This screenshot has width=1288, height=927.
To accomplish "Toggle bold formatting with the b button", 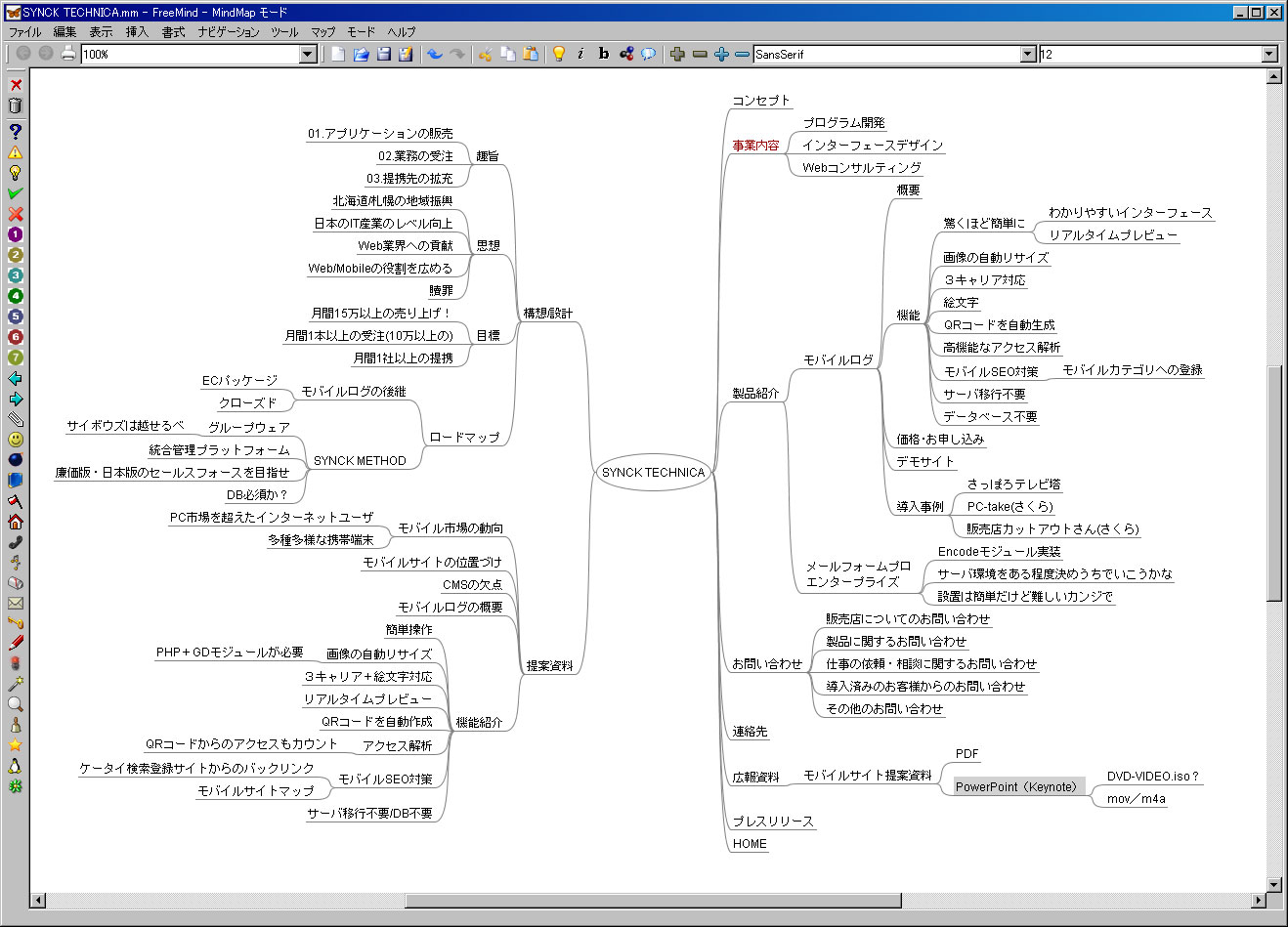I will pyautogui.click(x=604, y=54).
